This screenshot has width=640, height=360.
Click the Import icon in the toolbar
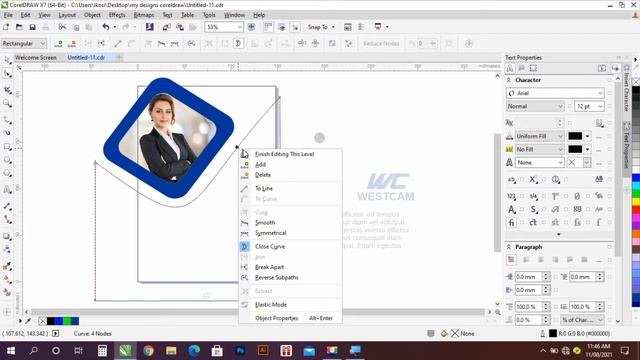(x=167, y=27)
